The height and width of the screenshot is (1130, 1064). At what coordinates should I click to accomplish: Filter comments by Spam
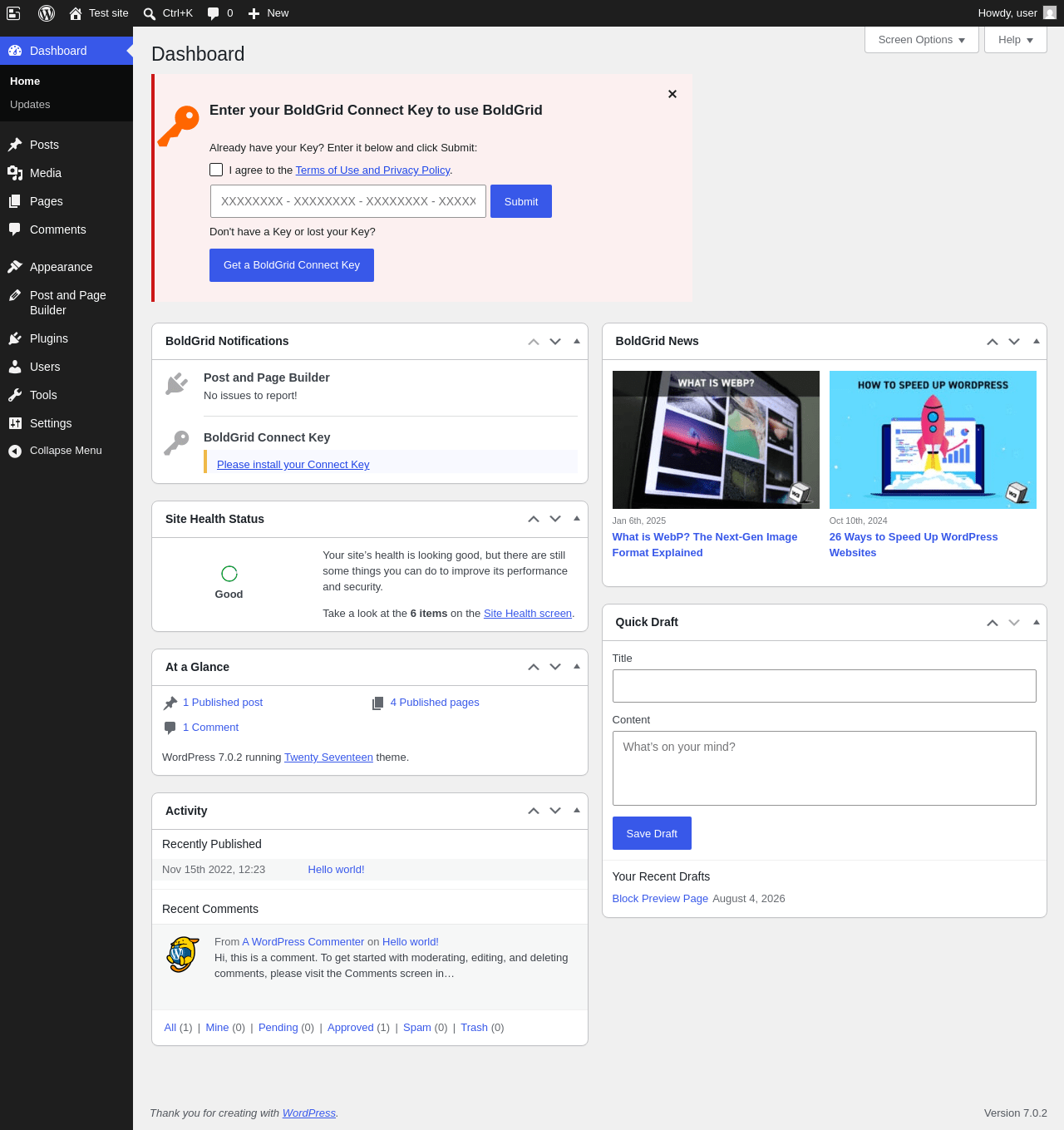point(417,1028)
